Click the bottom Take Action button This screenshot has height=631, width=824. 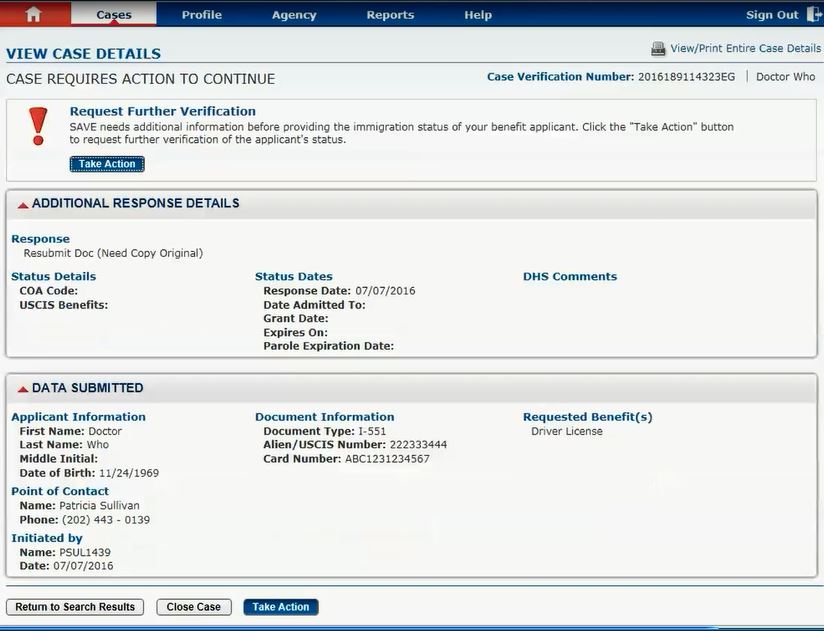point(281,607)
